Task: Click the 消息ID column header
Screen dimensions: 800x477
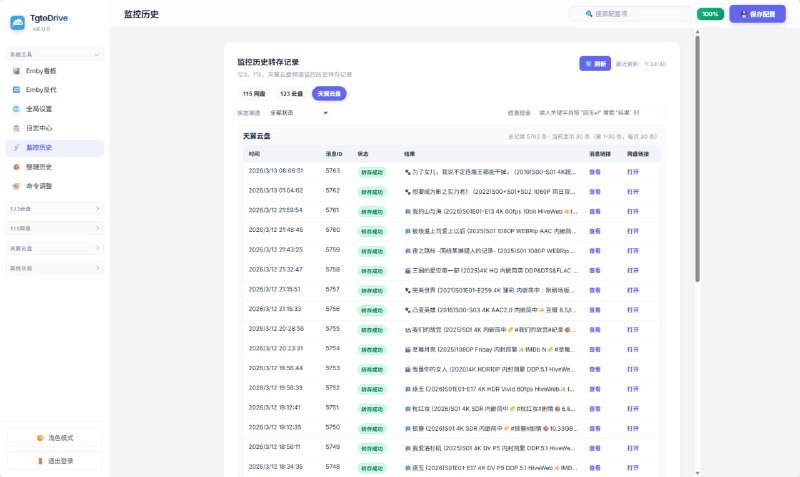Action: (334, 154)
